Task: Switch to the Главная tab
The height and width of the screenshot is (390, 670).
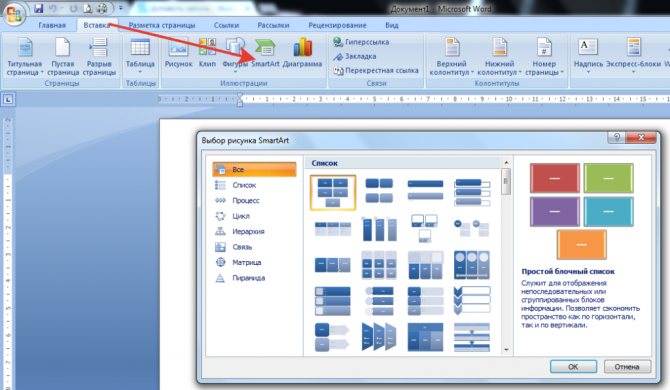Action: pos(52,25)
